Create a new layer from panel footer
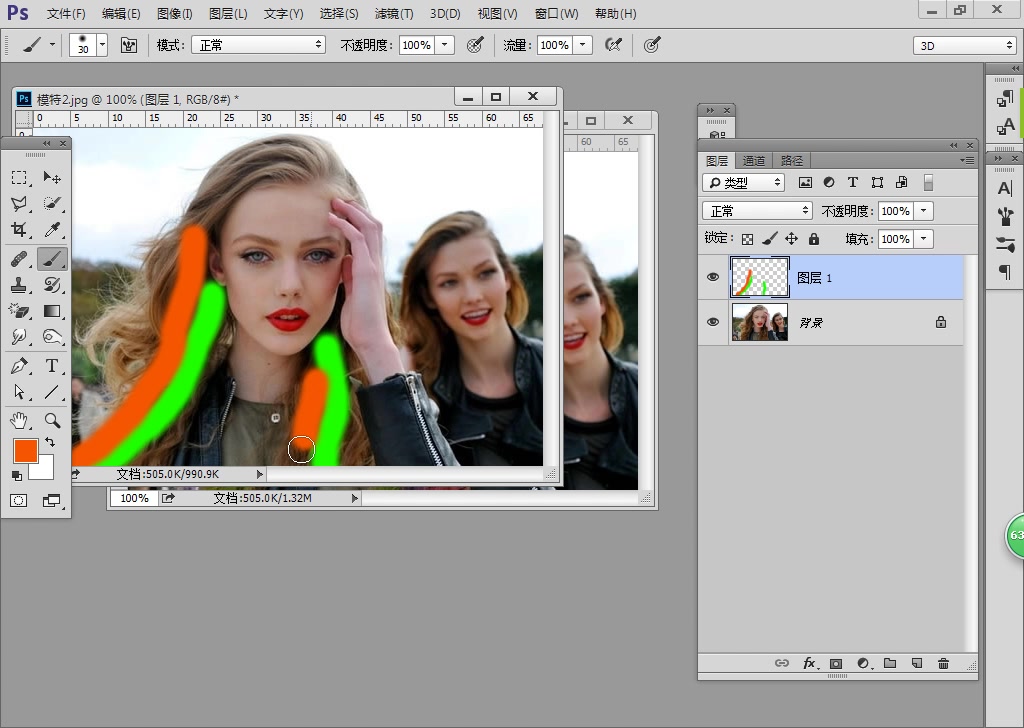 click(916, 663)
